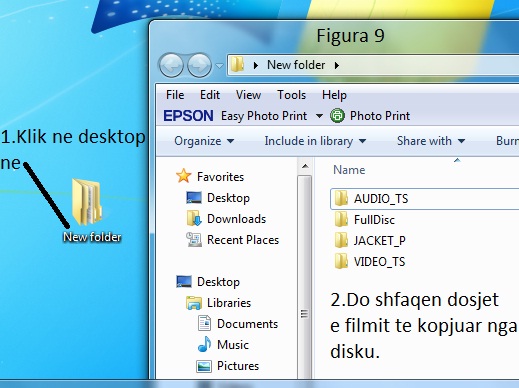Select Favorites in navigation pane
Screen dimensions: 519x388
click(x=220, y=177)
